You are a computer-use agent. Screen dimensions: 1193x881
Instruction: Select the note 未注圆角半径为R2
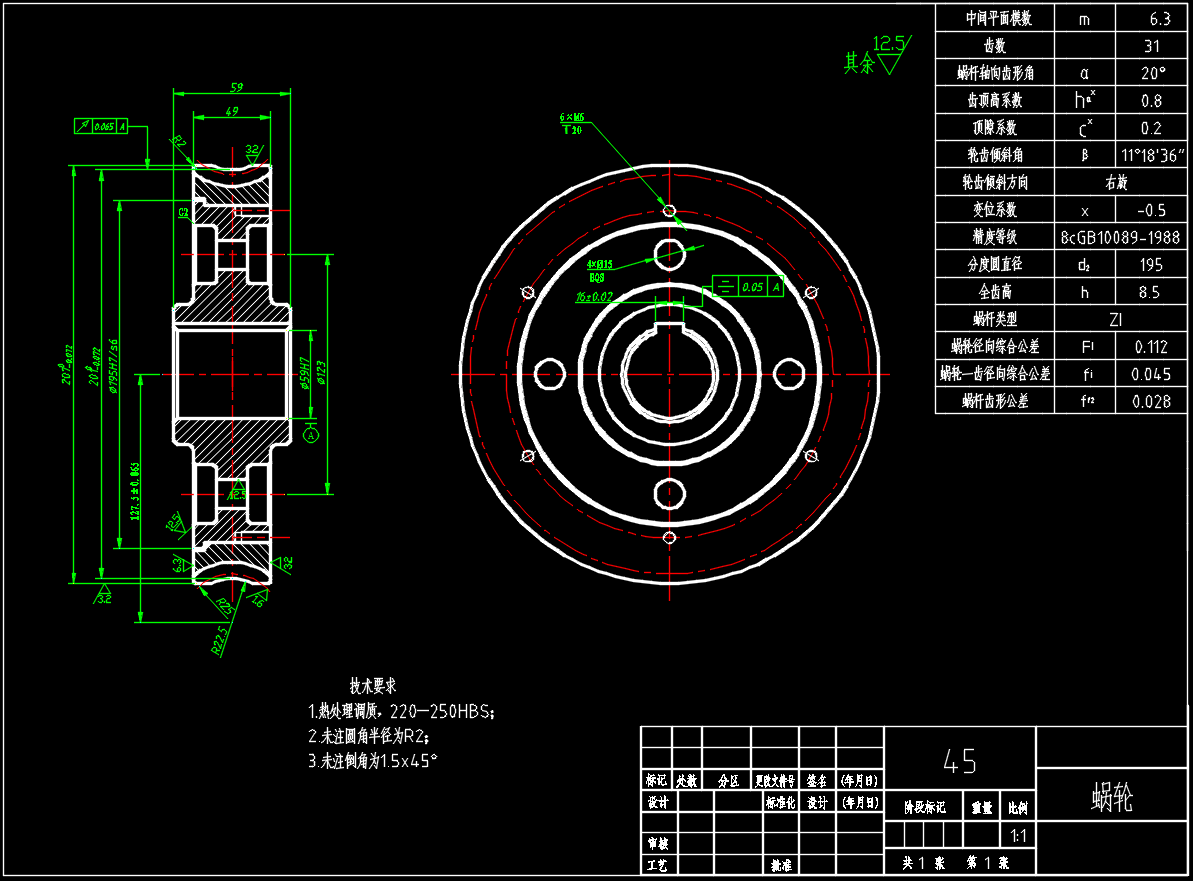click(368, 736)
